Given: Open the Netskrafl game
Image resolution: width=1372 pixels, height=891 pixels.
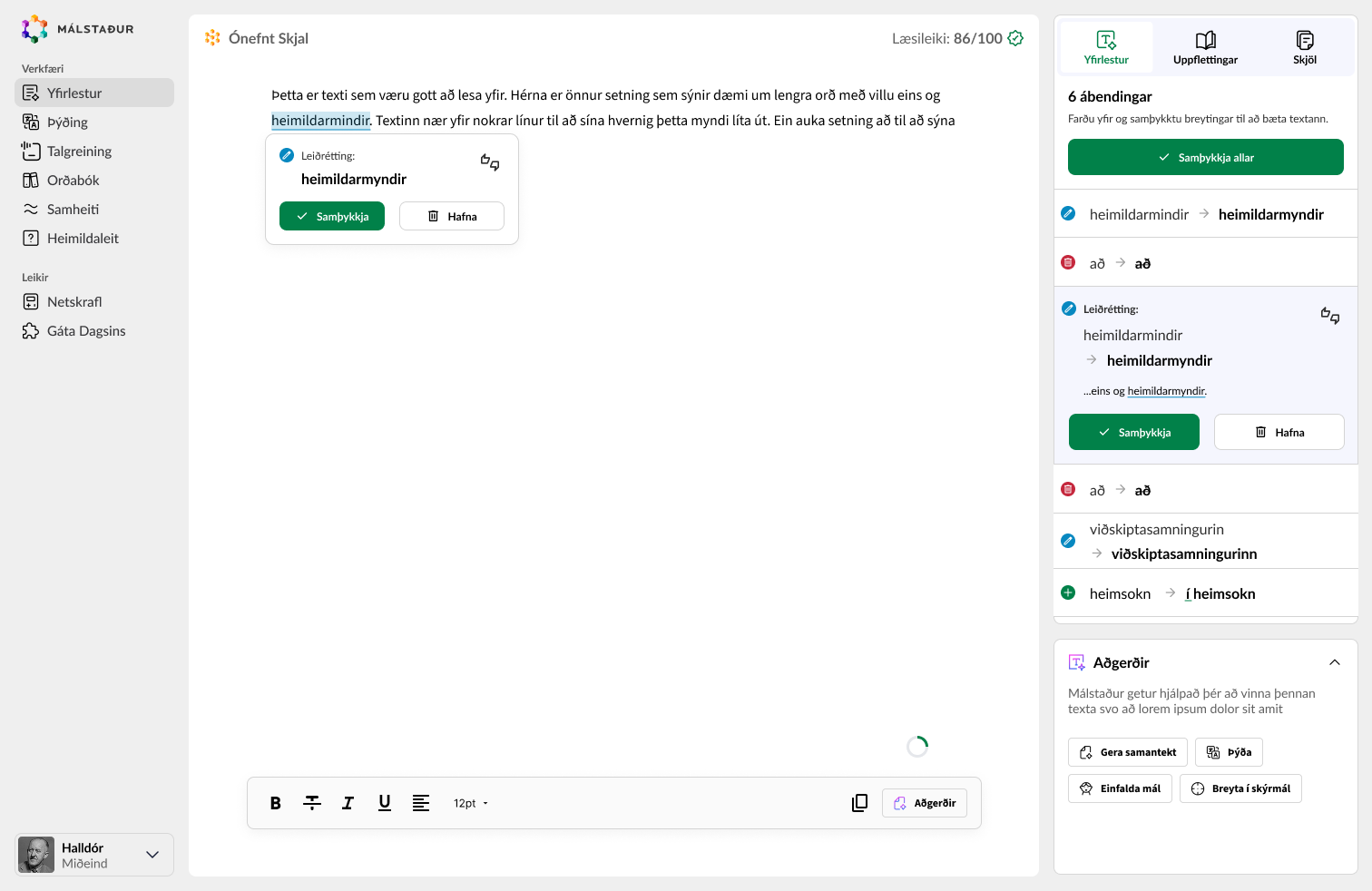Looking at the screenshot, I should (94, 301).
